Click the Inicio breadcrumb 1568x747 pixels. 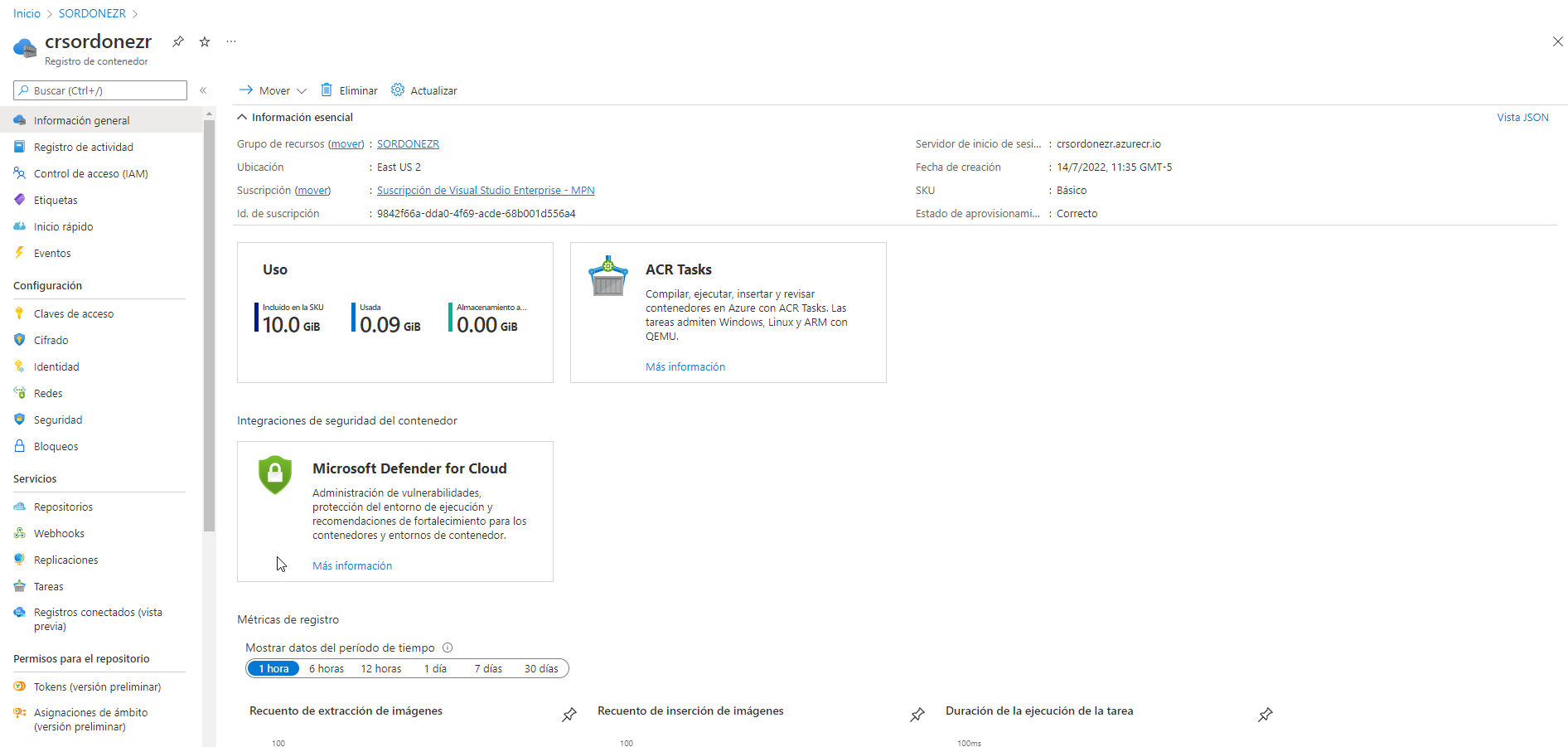[27, 13]
